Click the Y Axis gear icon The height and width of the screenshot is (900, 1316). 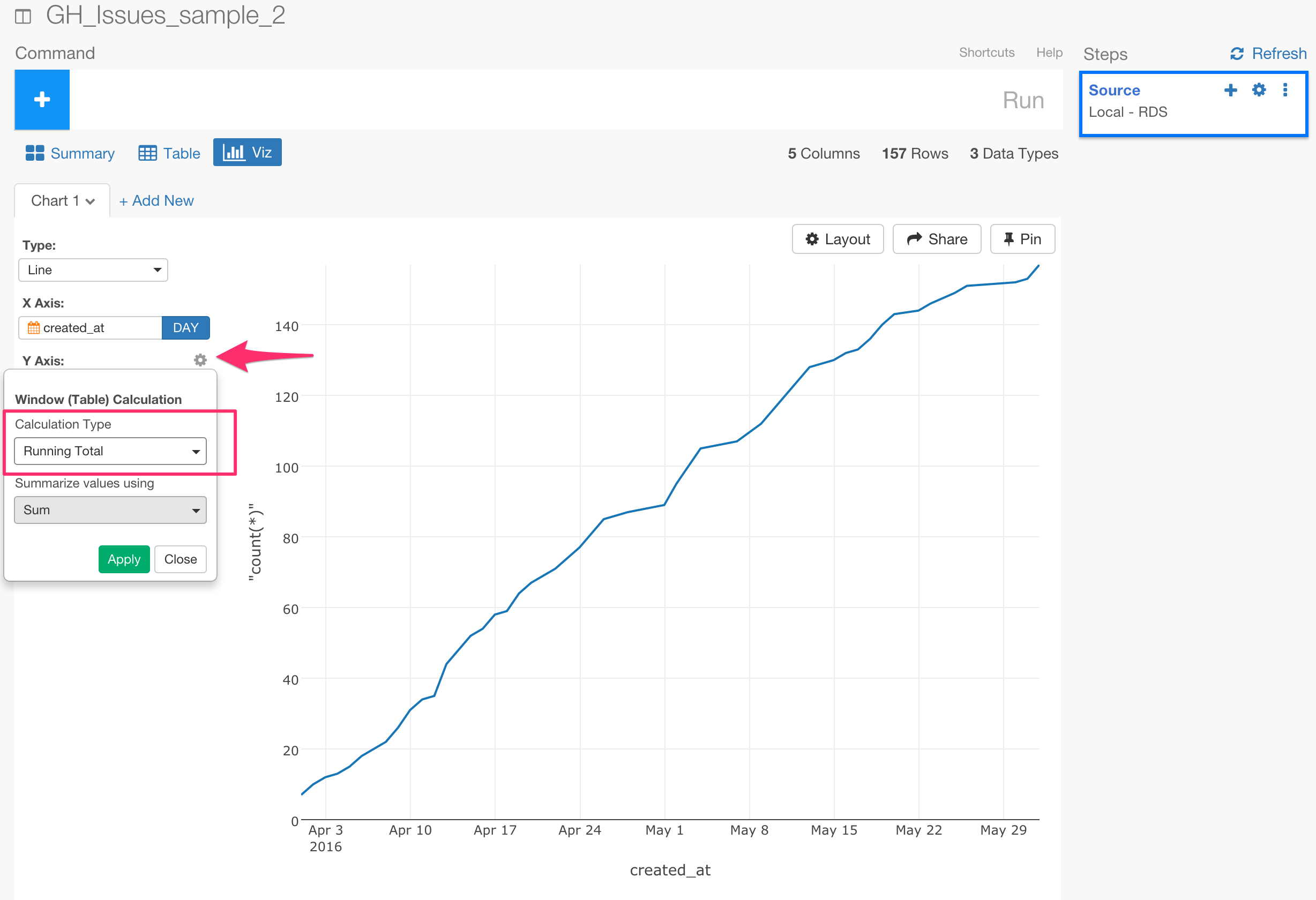[199, 360]
